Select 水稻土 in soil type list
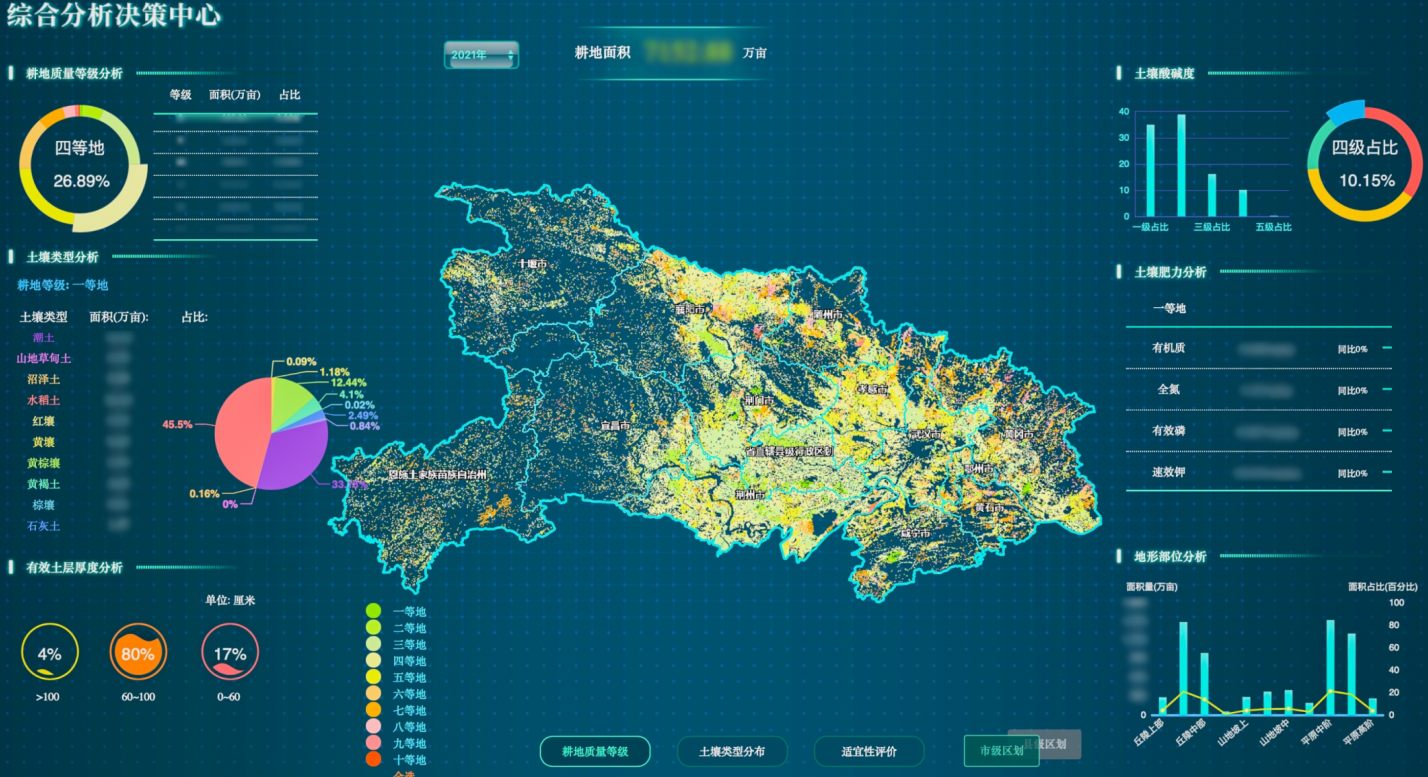1428x777 pixels. 44,400
